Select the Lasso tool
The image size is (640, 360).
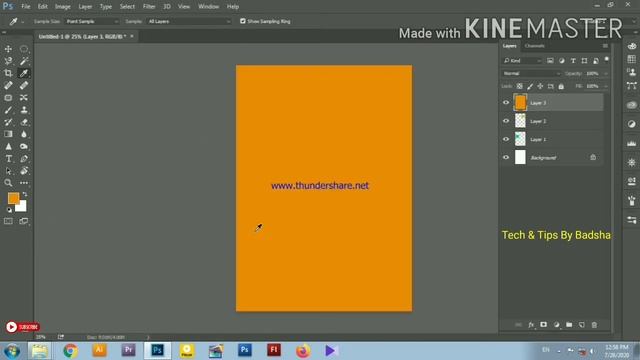coord(8,61)
